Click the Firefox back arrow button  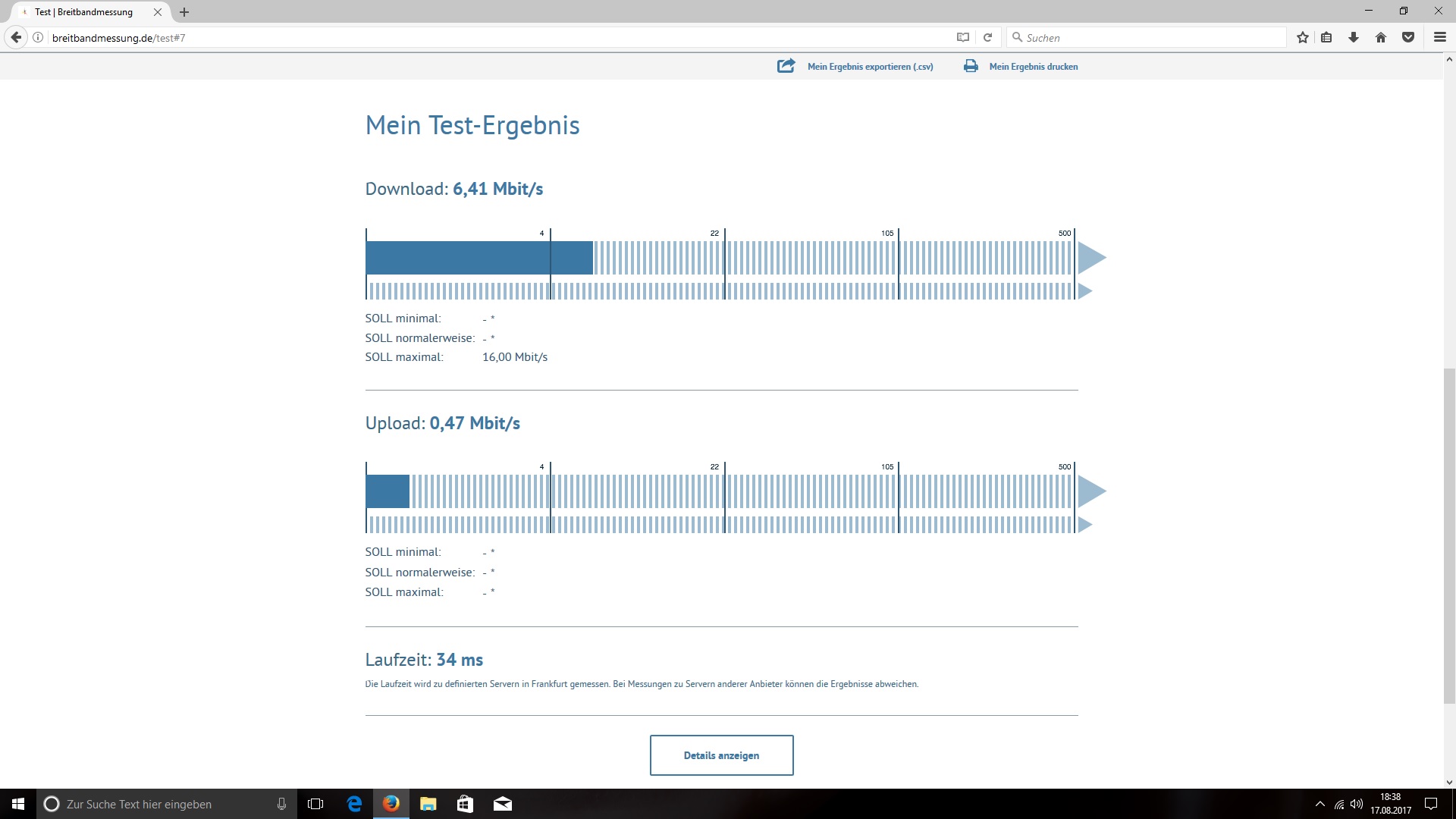(x=16, y=37)
